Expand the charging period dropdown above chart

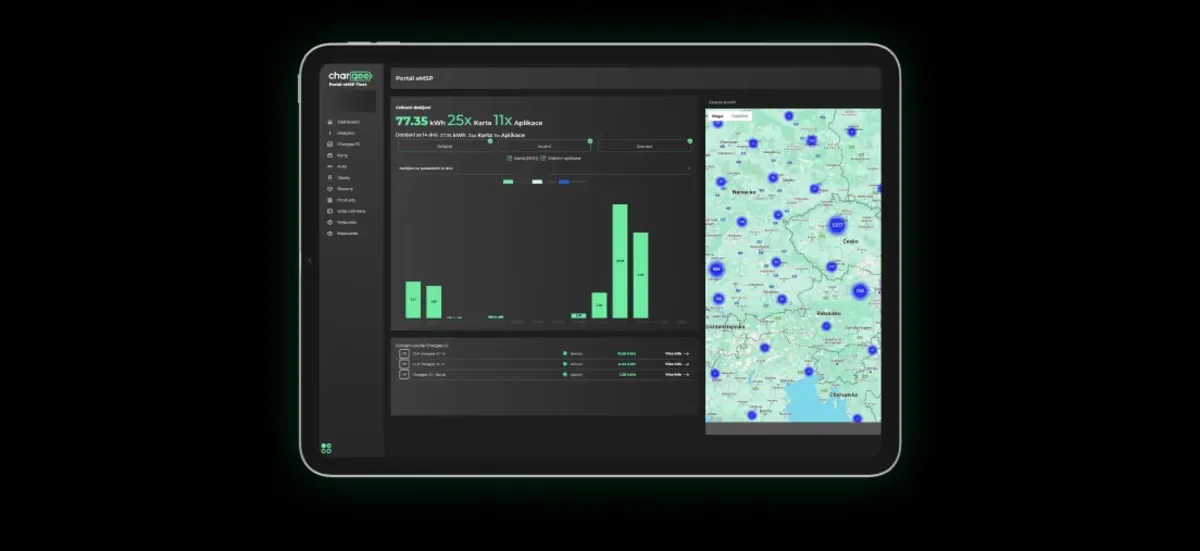[544, 168]
